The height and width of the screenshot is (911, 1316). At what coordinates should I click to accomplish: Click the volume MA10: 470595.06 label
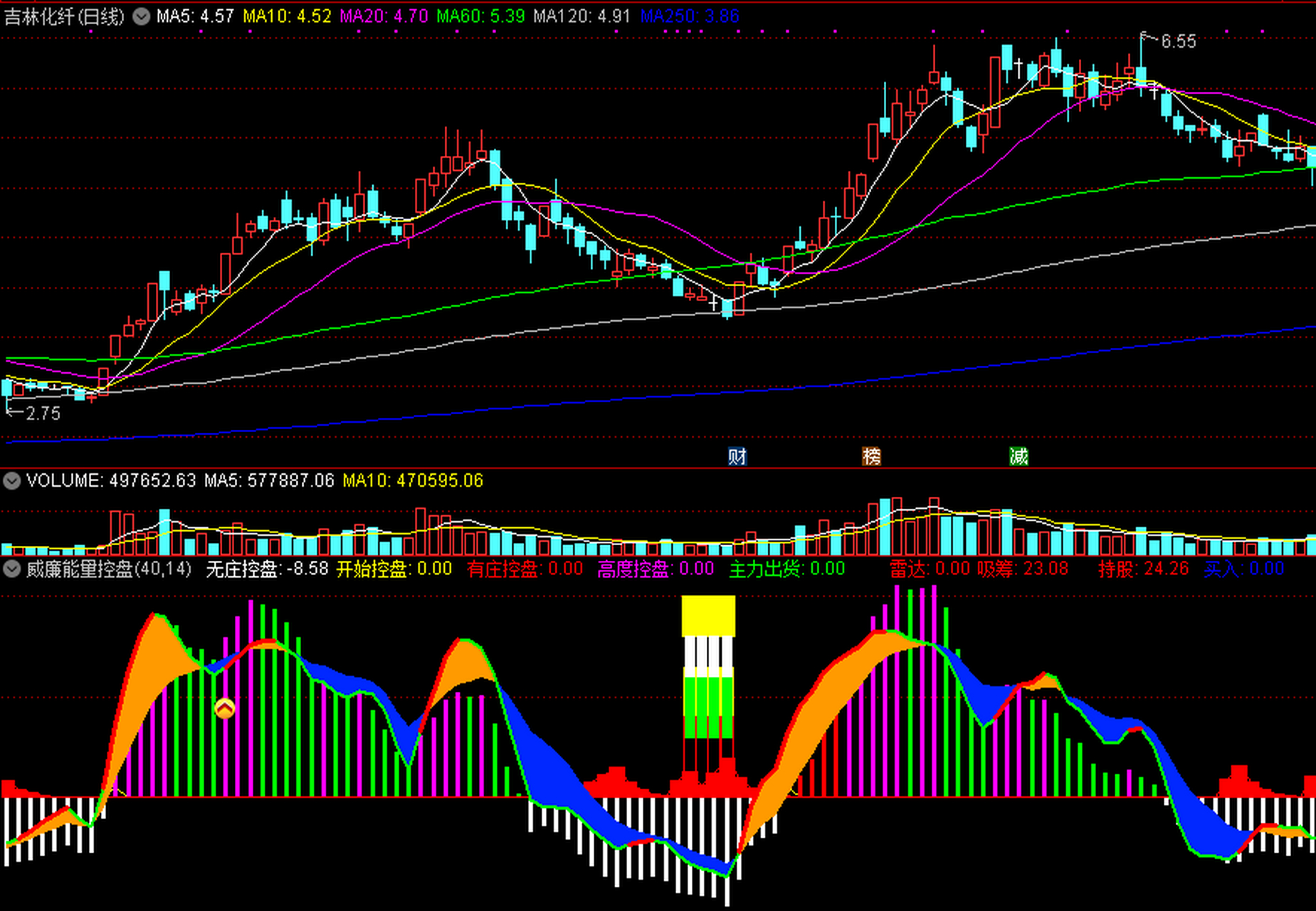[x=413, y=481]
